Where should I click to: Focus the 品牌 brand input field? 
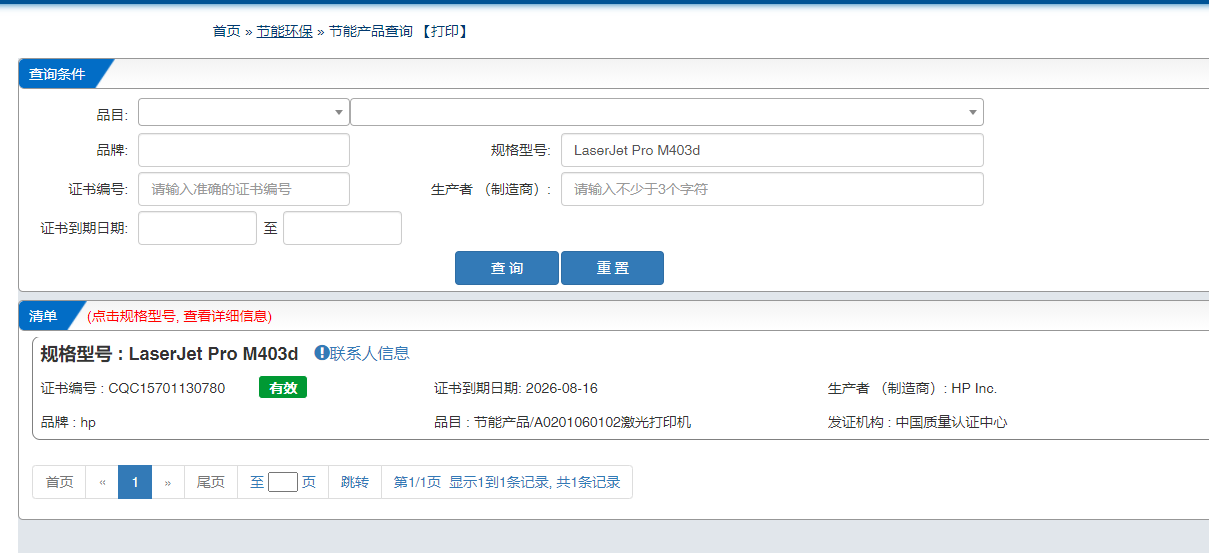point(244,150)
